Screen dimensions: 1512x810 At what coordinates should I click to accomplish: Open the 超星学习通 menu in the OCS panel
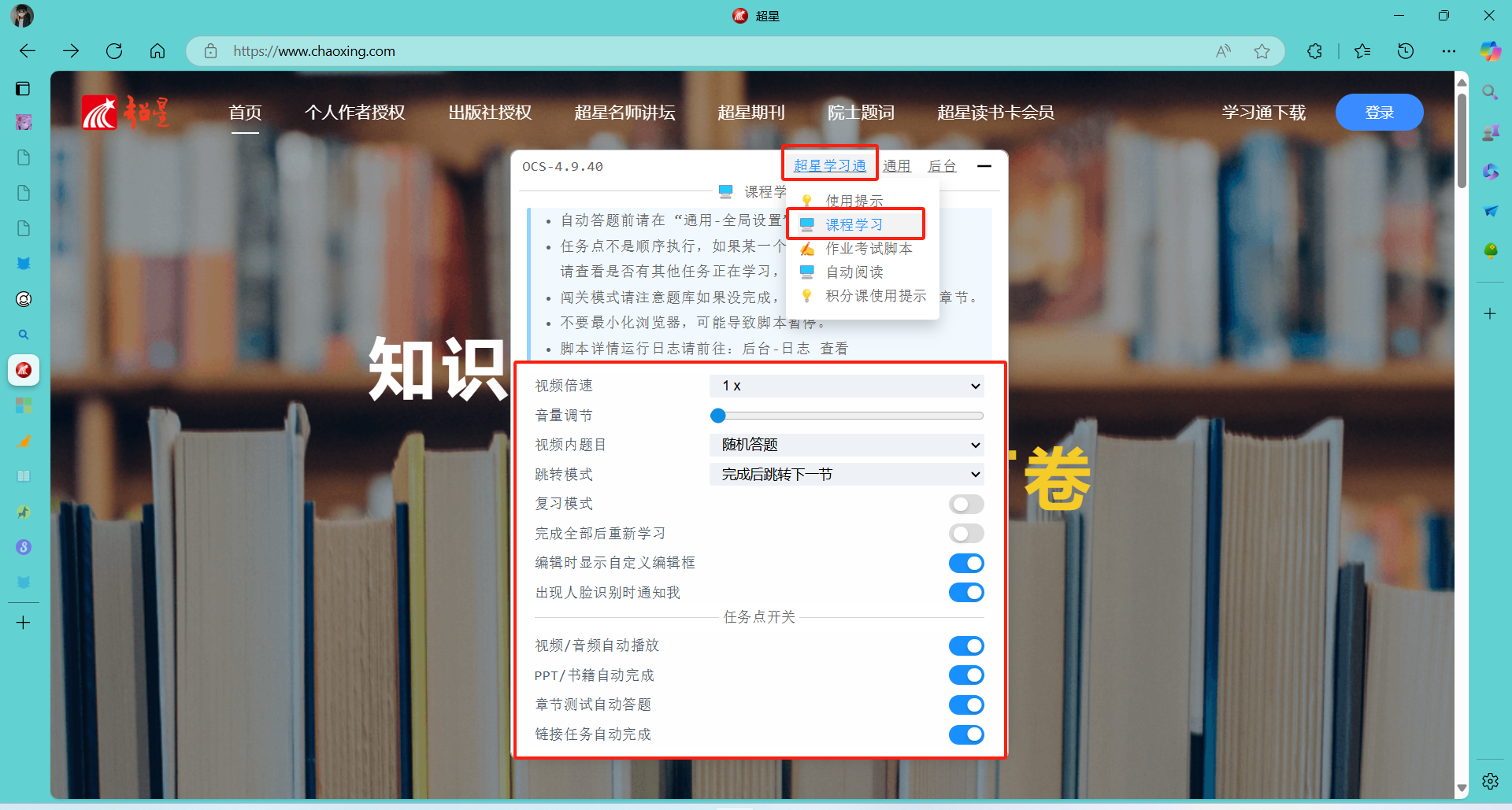pos(829,165)
